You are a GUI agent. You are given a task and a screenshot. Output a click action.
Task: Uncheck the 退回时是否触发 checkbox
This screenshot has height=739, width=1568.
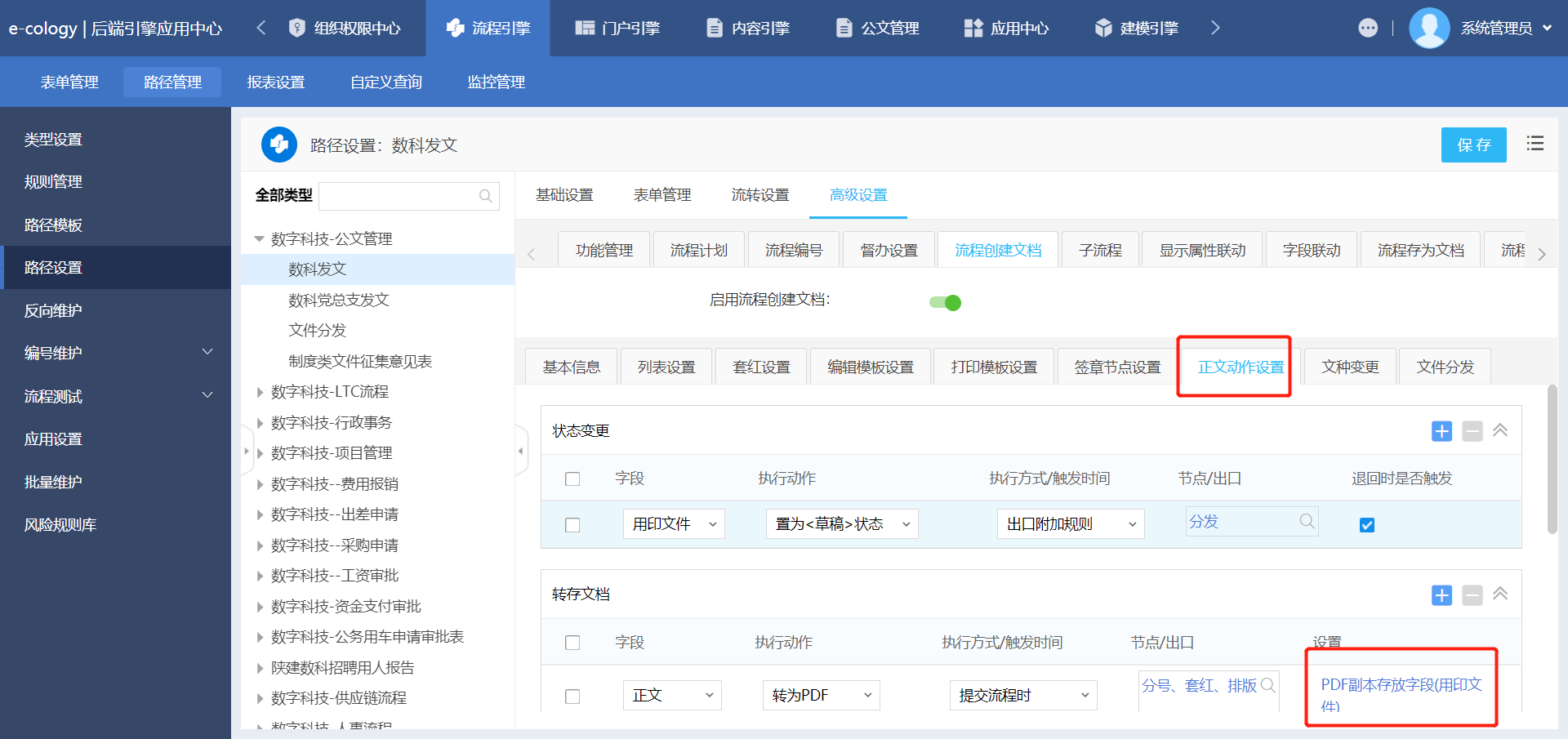(x=1367, y=525)
